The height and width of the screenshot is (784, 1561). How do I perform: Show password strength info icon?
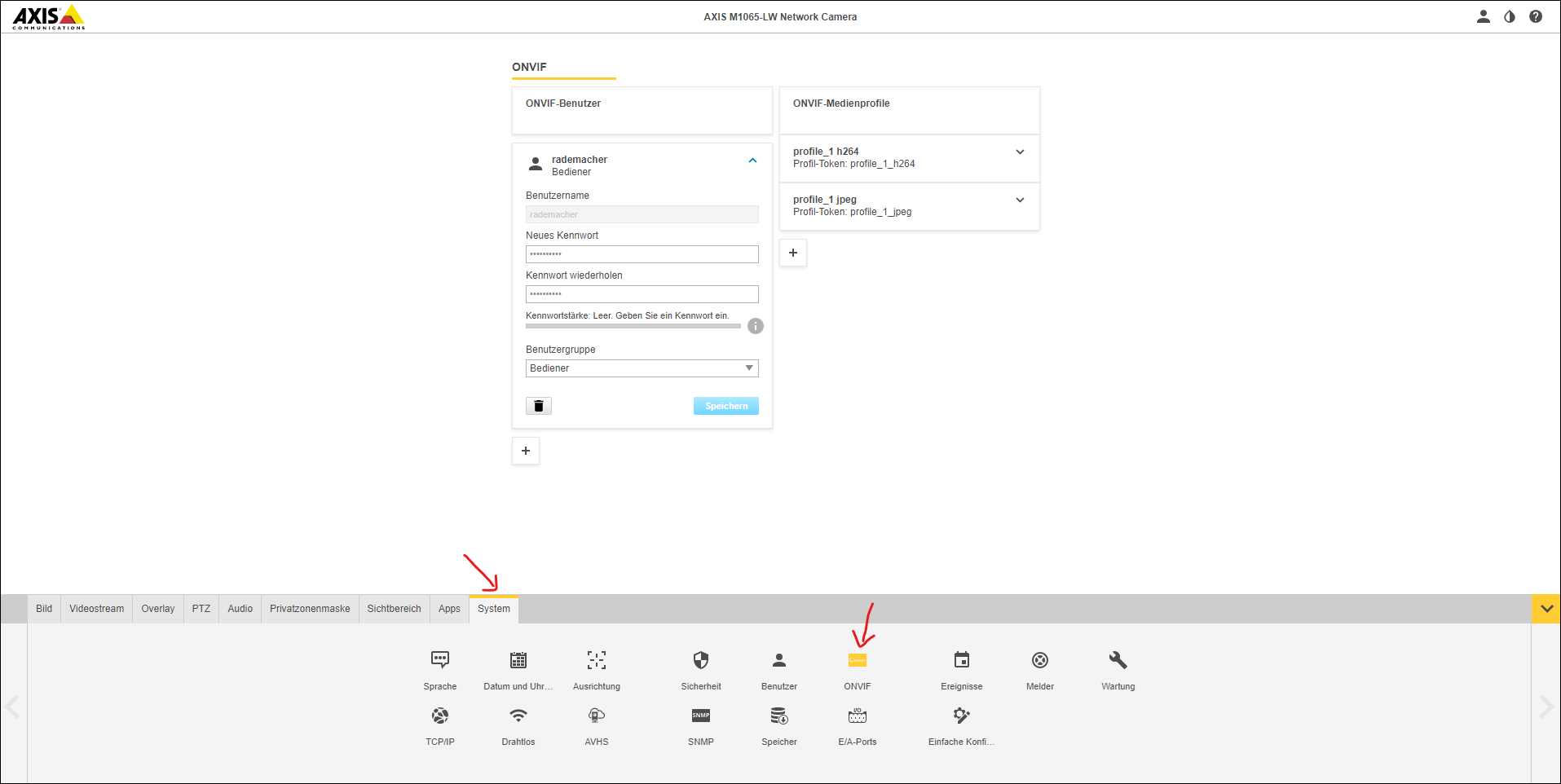click(x=756, y=326)
